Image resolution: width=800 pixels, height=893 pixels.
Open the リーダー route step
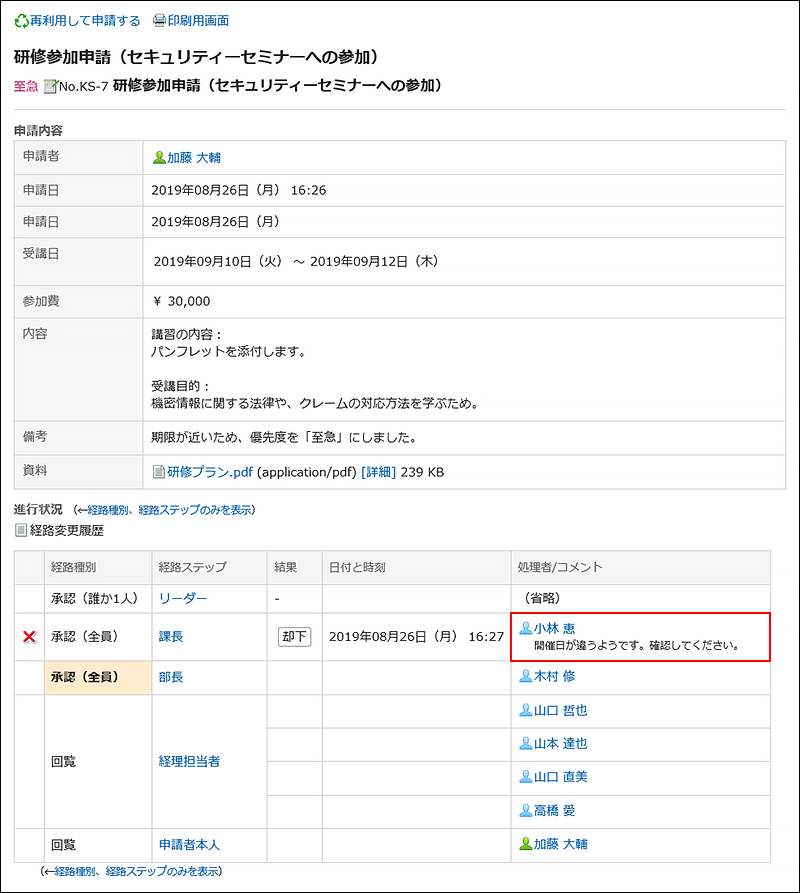183,599
